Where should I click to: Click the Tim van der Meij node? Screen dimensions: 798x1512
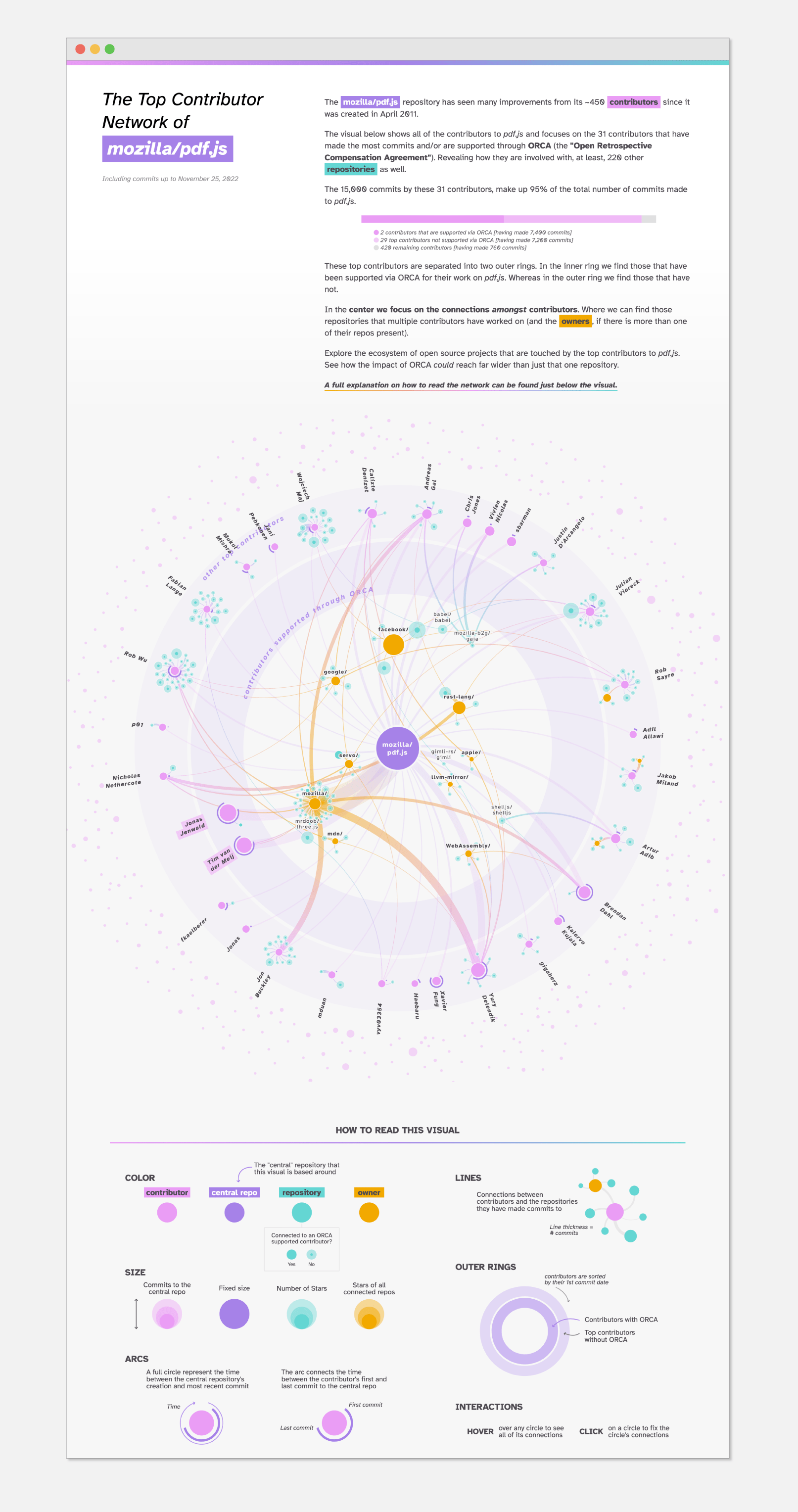[244, 845]
